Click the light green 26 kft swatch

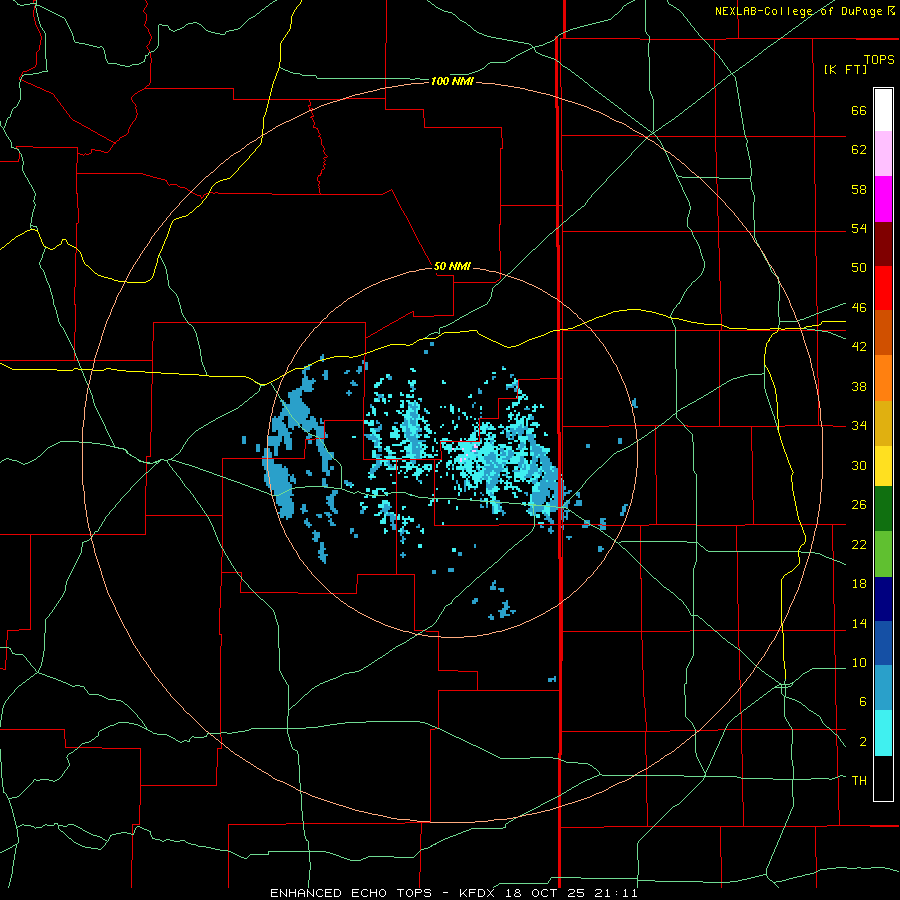(x=883, y=556)
